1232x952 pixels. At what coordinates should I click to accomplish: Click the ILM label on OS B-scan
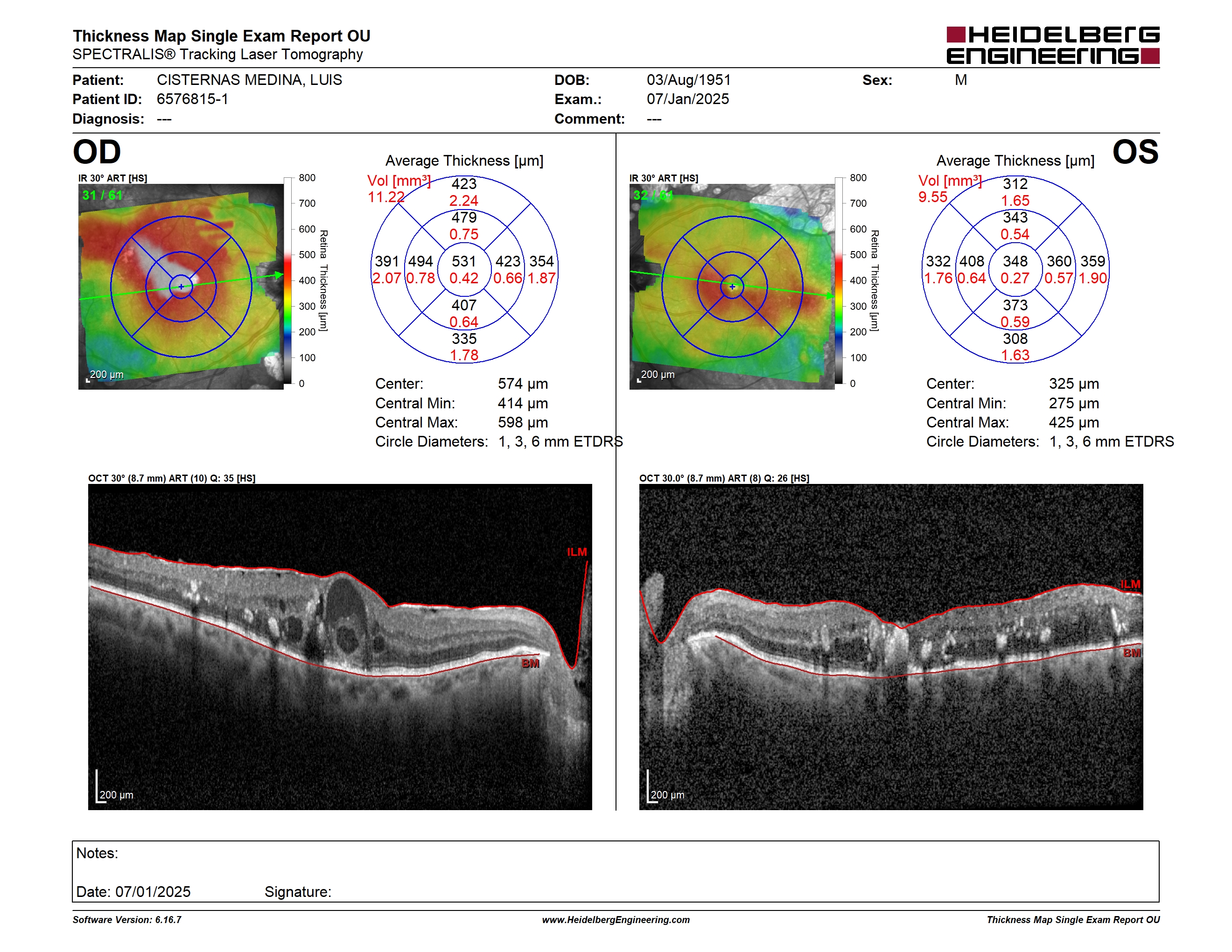pyautogui.click(x=1130, y=584)
